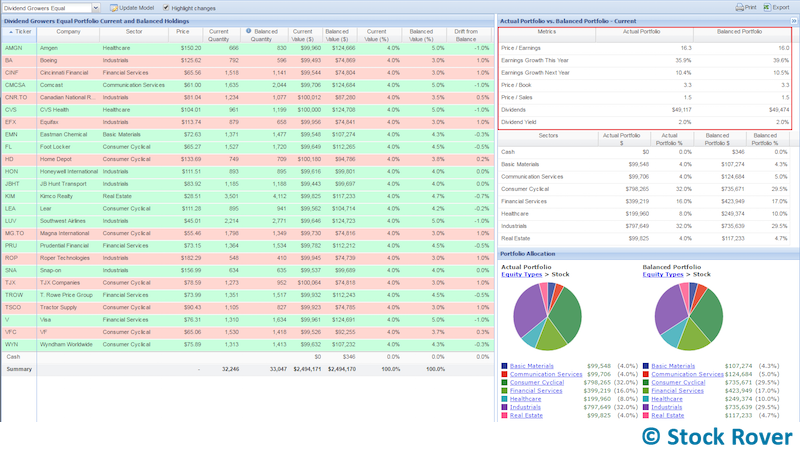Click the Update Model pencil icon
Viewport: 800px width, 453px height.
point(114,8)
